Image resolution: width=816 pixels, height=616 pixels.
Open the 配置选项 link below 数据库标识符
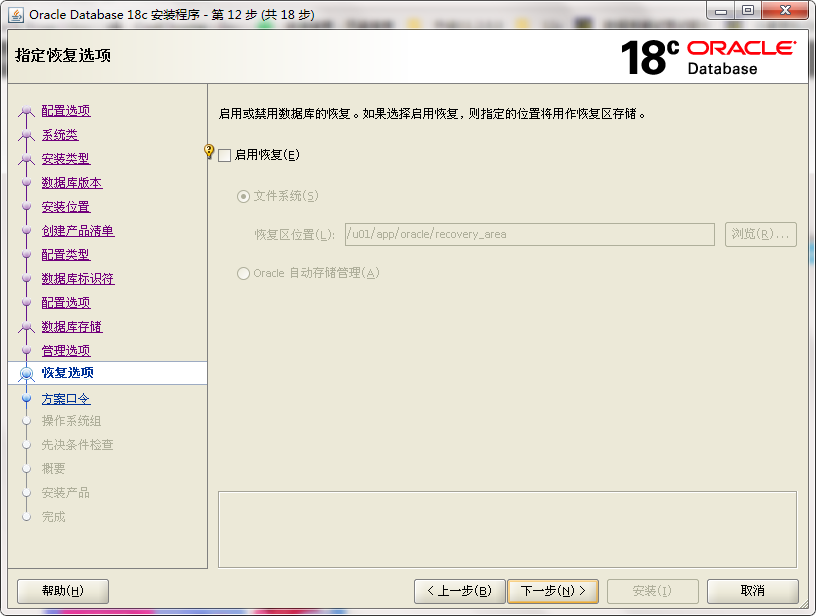point(66,303)
